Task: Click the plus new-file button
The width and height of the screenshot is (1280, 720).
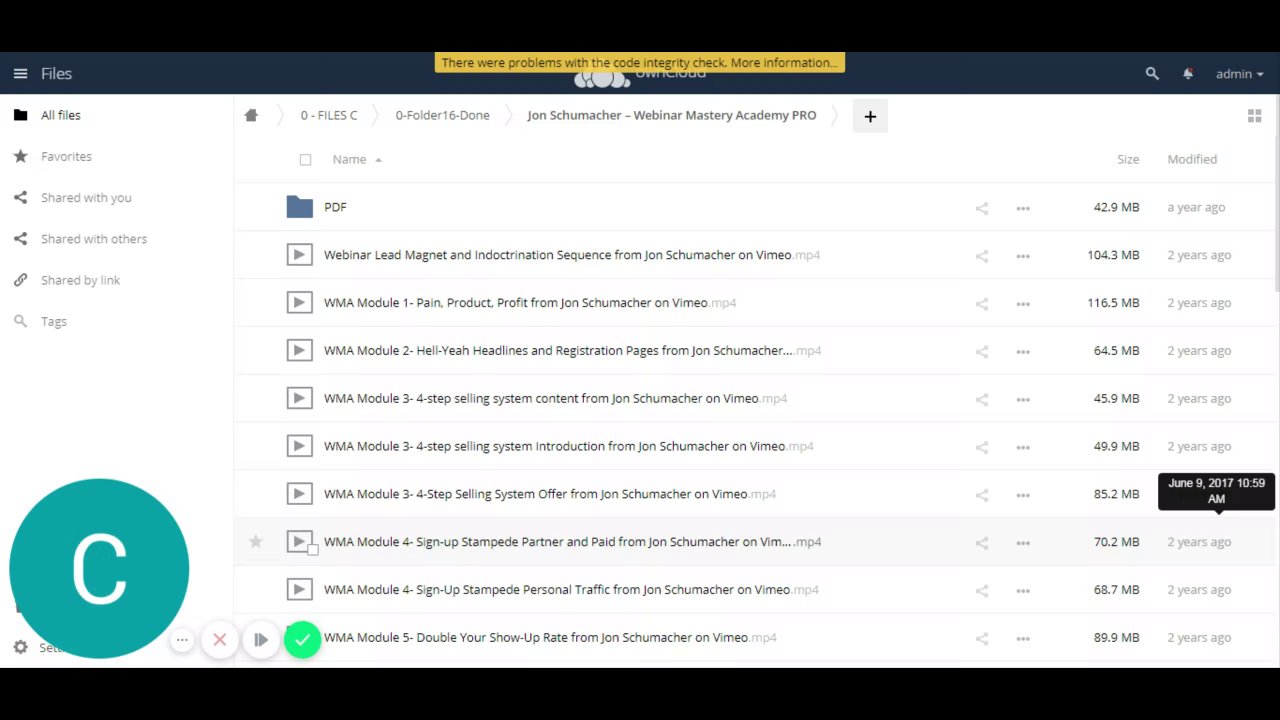Action: (870, 116)
